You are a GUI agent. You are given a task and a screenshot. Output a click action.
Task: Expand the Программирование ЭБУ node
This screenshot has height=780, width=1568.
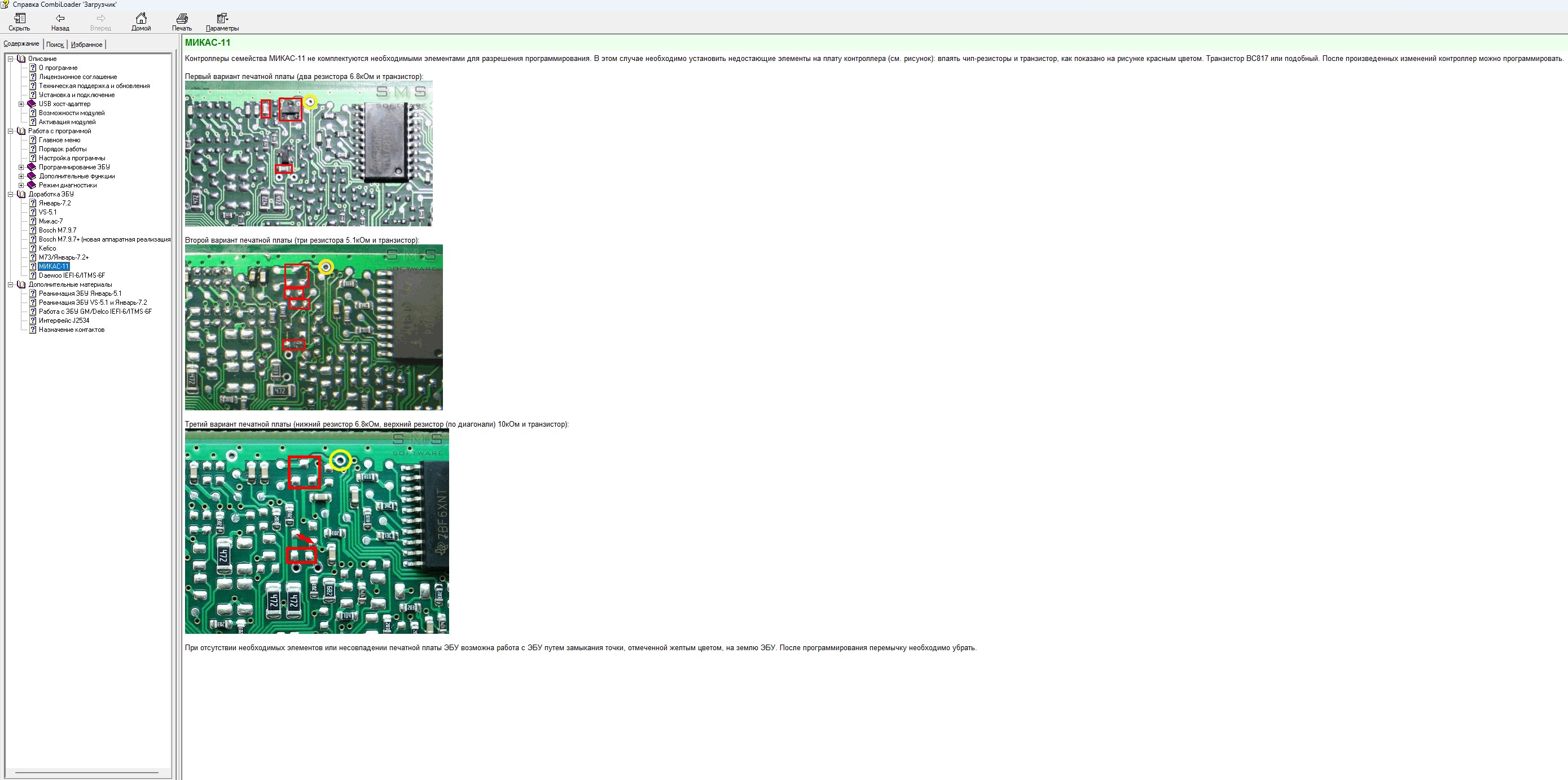[21, 168]
